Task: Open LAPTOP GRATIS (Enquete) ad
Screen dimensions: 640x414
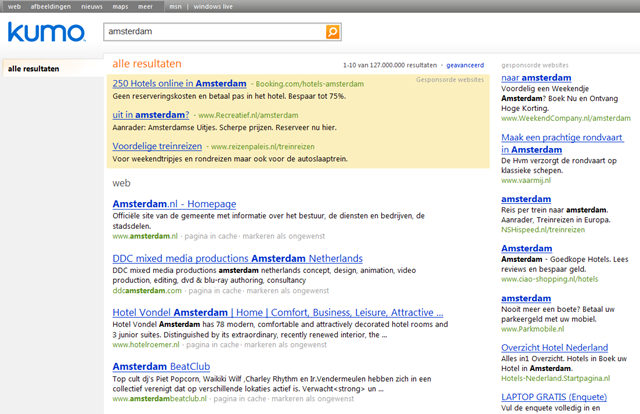Action: 553,397
